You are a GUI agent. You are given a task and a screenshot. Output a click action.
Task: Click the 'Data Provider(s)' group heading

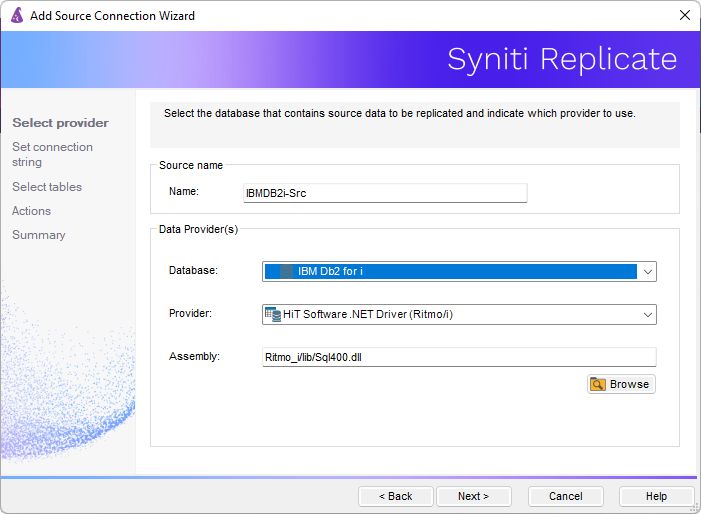click(198, 229)
